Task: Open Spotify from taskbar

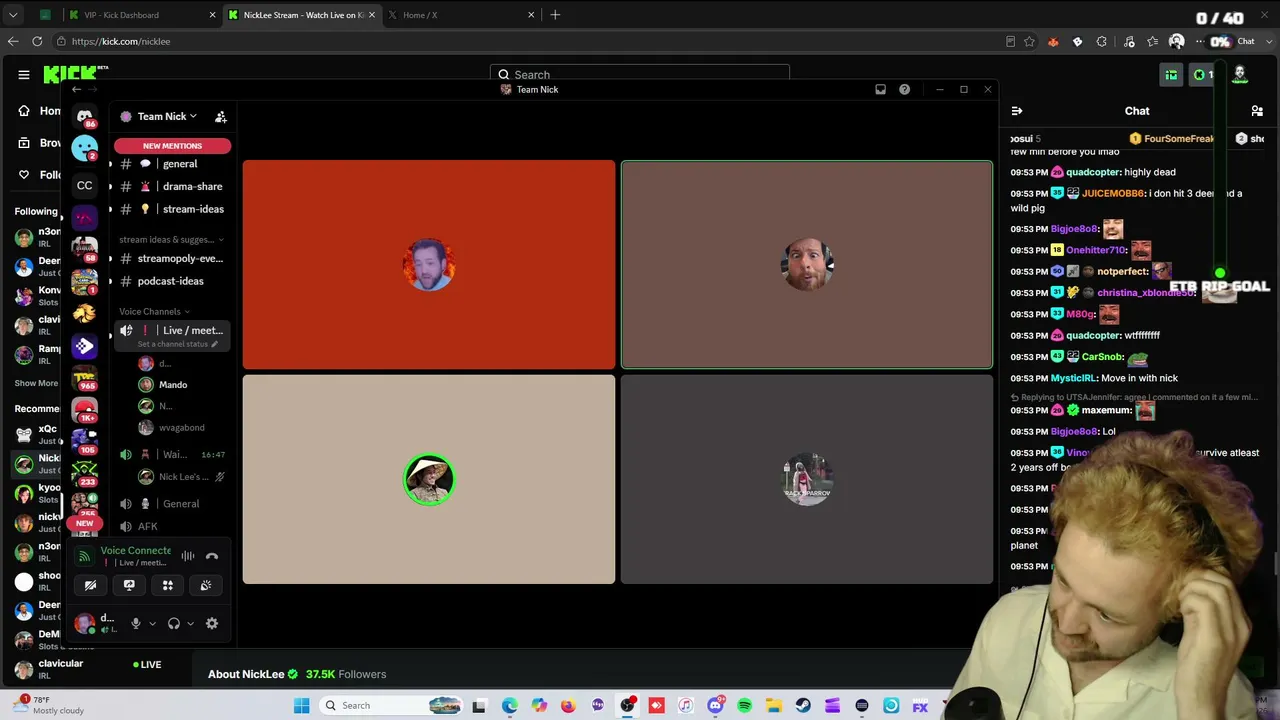Action: tap(744, 706)
